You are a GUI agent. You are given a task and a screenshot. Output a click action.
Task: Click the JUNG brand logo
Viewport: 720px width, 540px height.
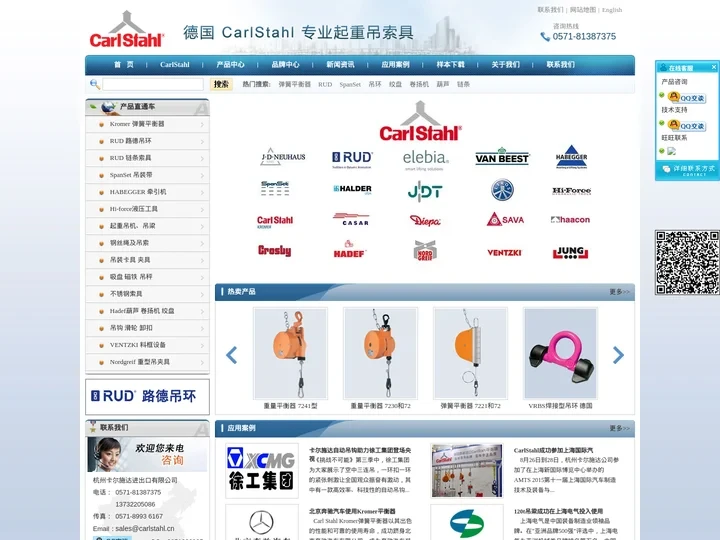click(x=570, y=252)
